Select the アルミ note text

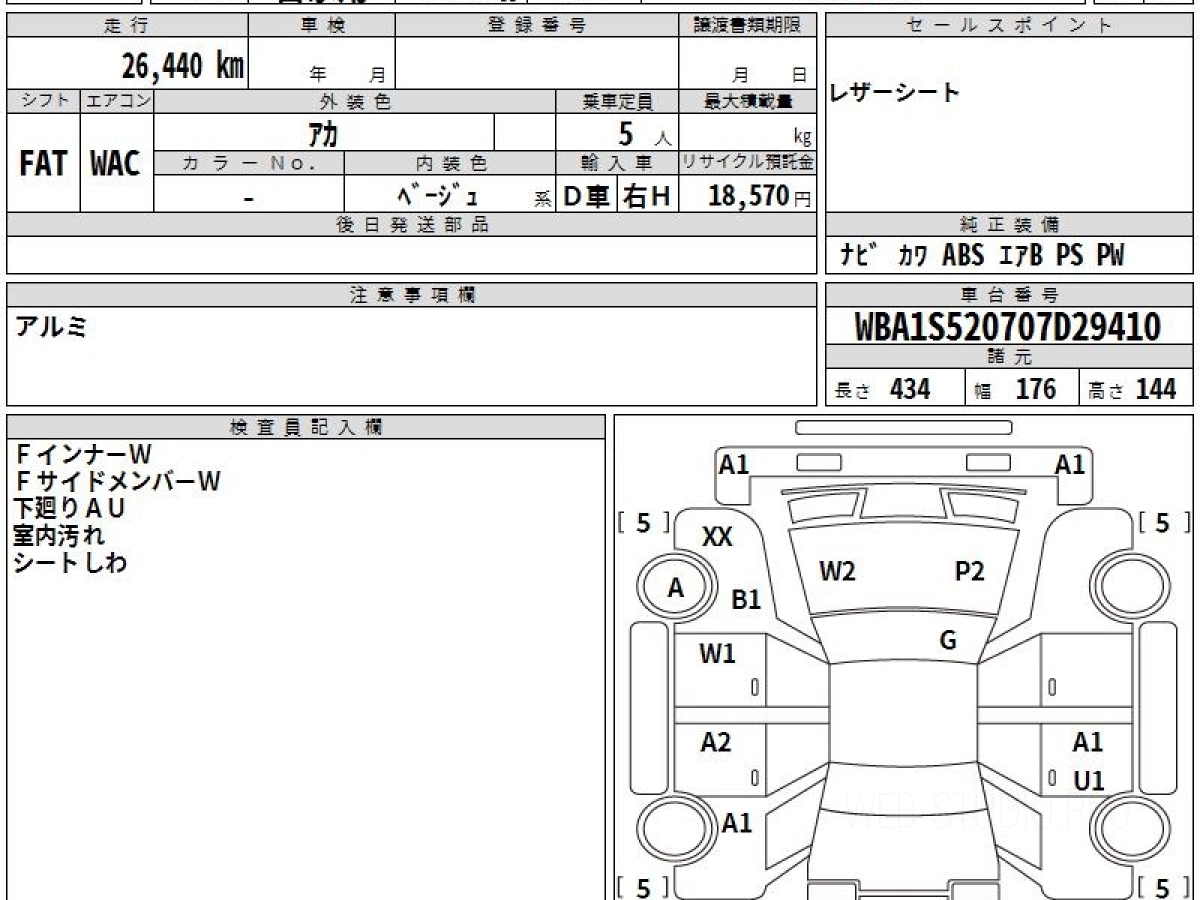click(x=50, y=325)
